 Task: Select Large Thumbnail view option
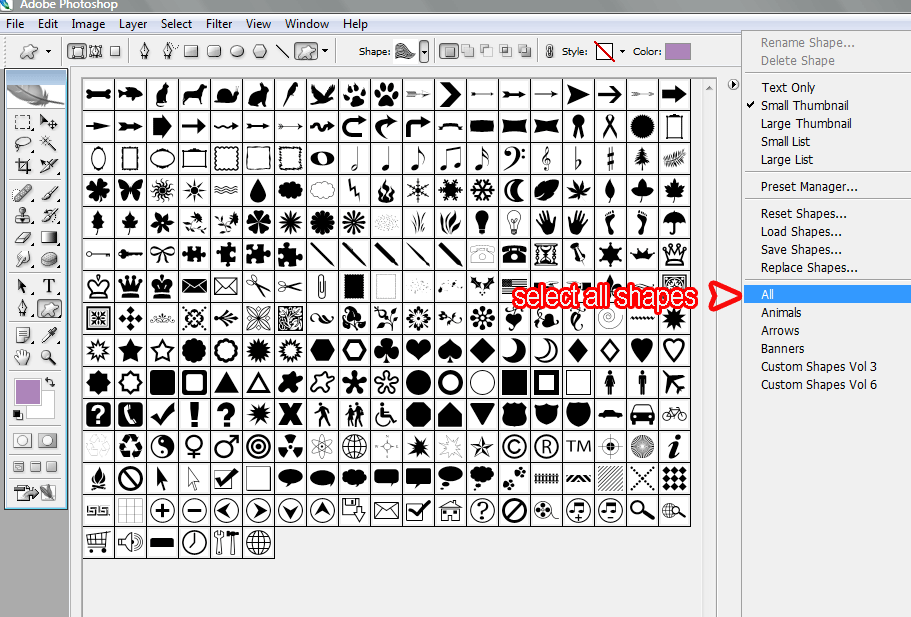(806, 124)
